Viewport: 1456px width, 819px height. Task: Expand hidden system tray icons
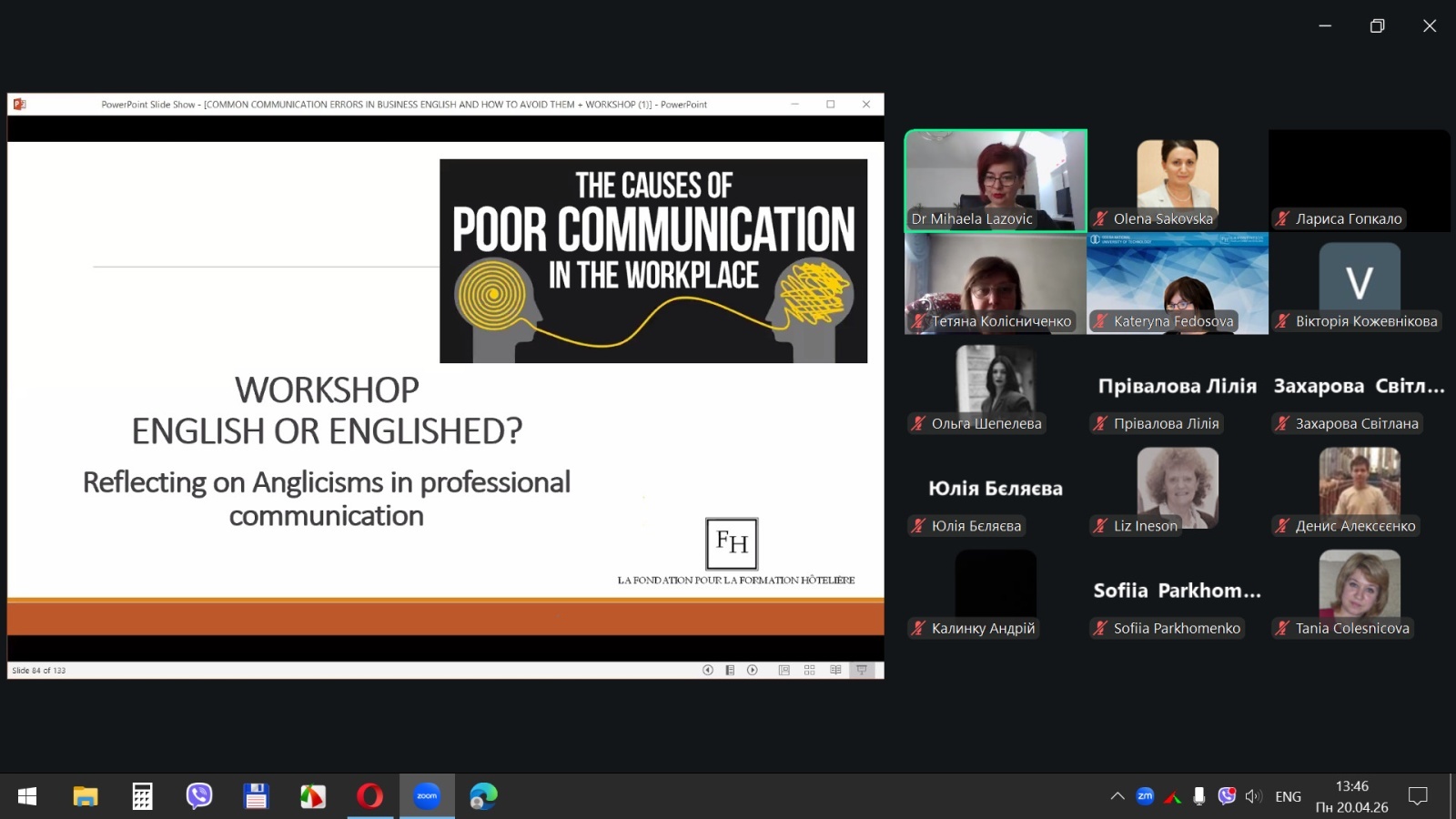click(x=1117, y=796)
